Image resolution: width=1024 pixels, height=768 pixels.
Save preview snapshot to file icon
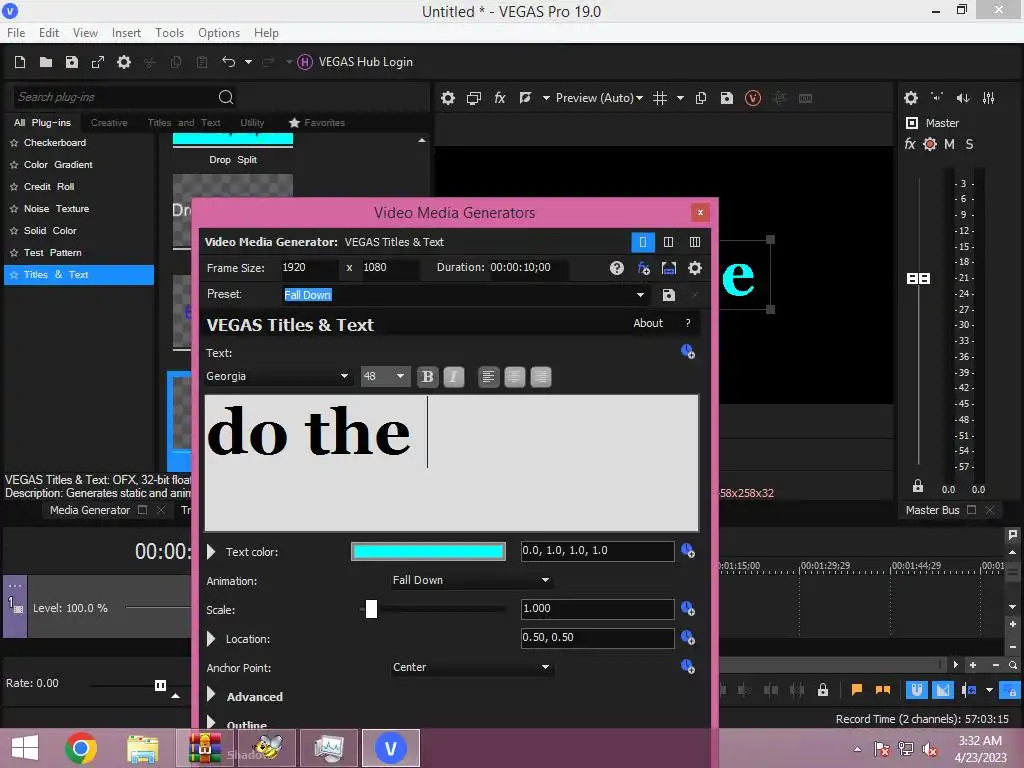(x=727, y=98)
